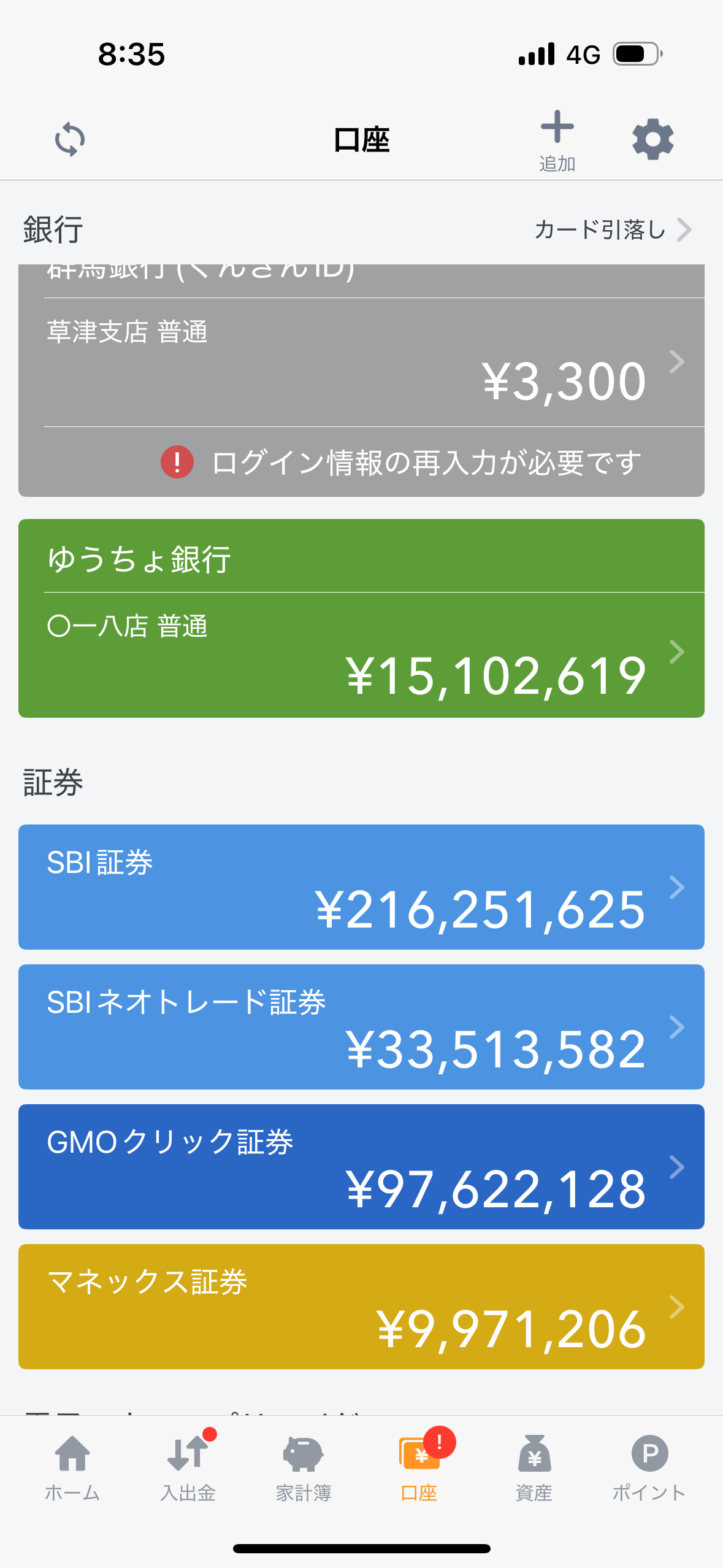Tap the plus icon to add account
This screenshot has height=1568, width=723.
pyautogui.click(x=557, y=127)
